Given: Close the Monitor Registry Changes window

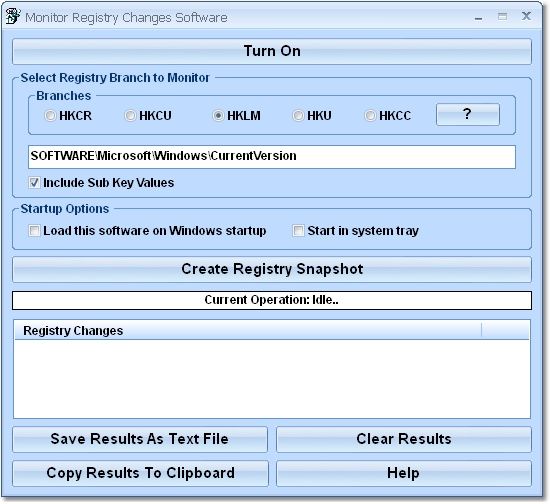Looking at the screenshot, I should [526, 16].
